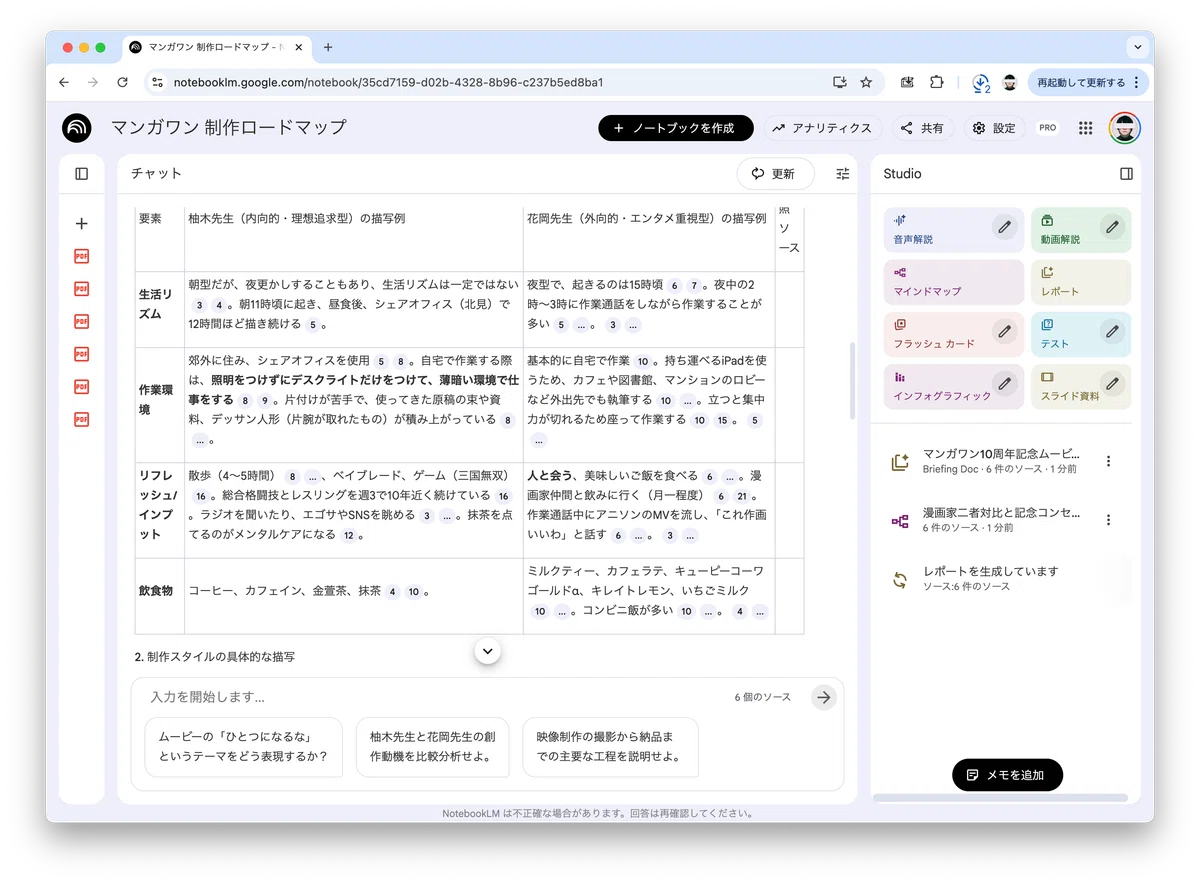Screen dimensions: 1200x883
Task: Click suggestion 柚木先生と花岡先生の創作動機を比較分析せよ
Action: 432,746
